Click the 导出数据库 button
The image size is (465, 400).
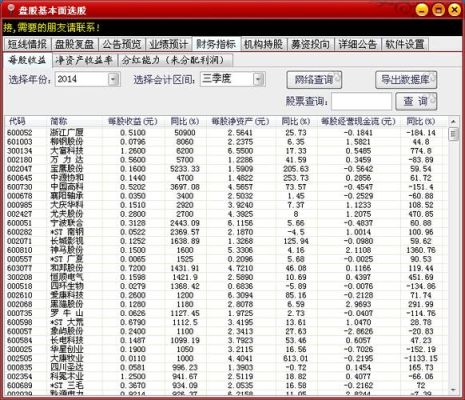pyautogui.click(x=406, y=80)
